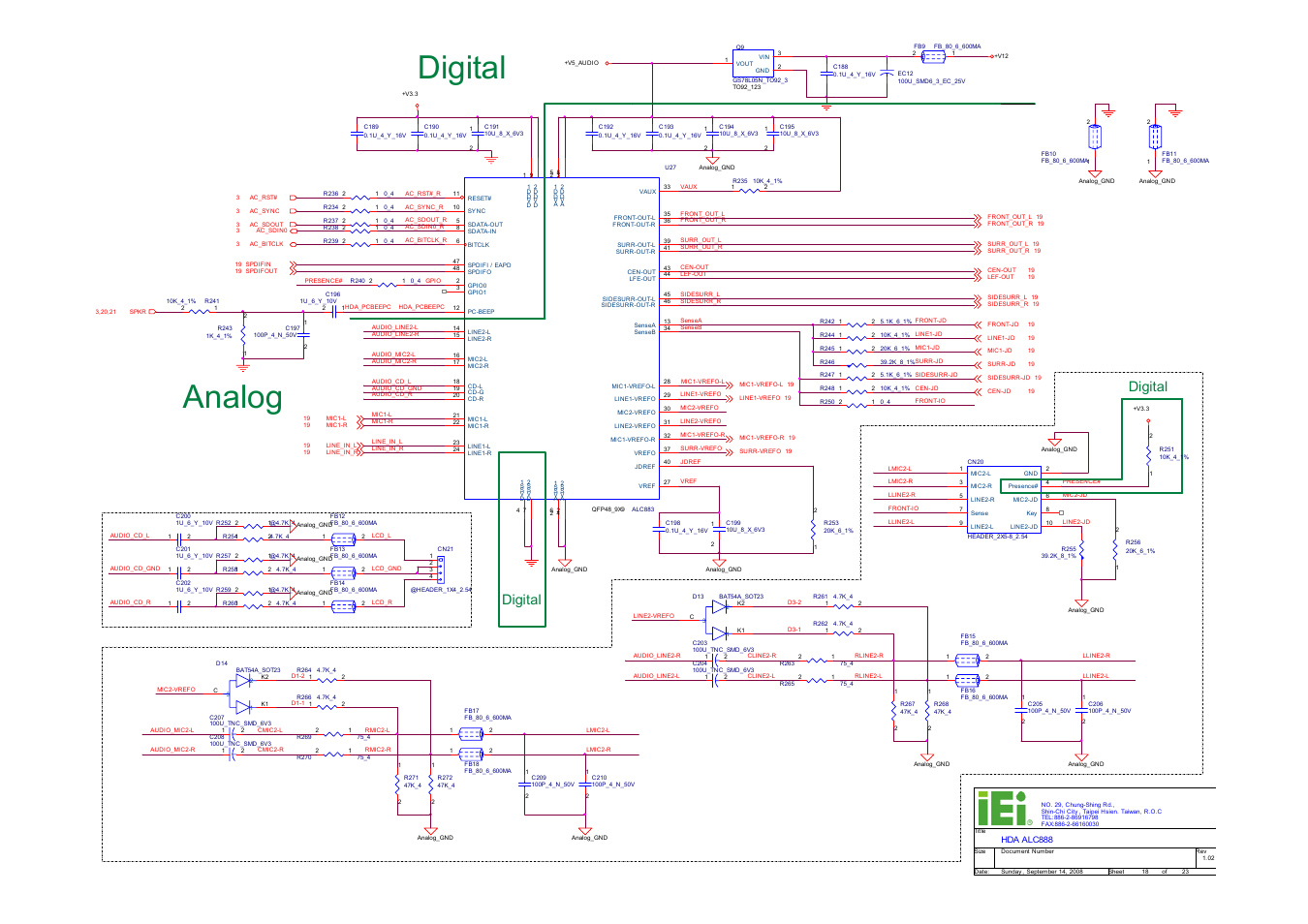The width and height of the screenshot is (1308, 924).
Task: Click the MIC2-VREFO net near D14
Action: click(176, 690)
